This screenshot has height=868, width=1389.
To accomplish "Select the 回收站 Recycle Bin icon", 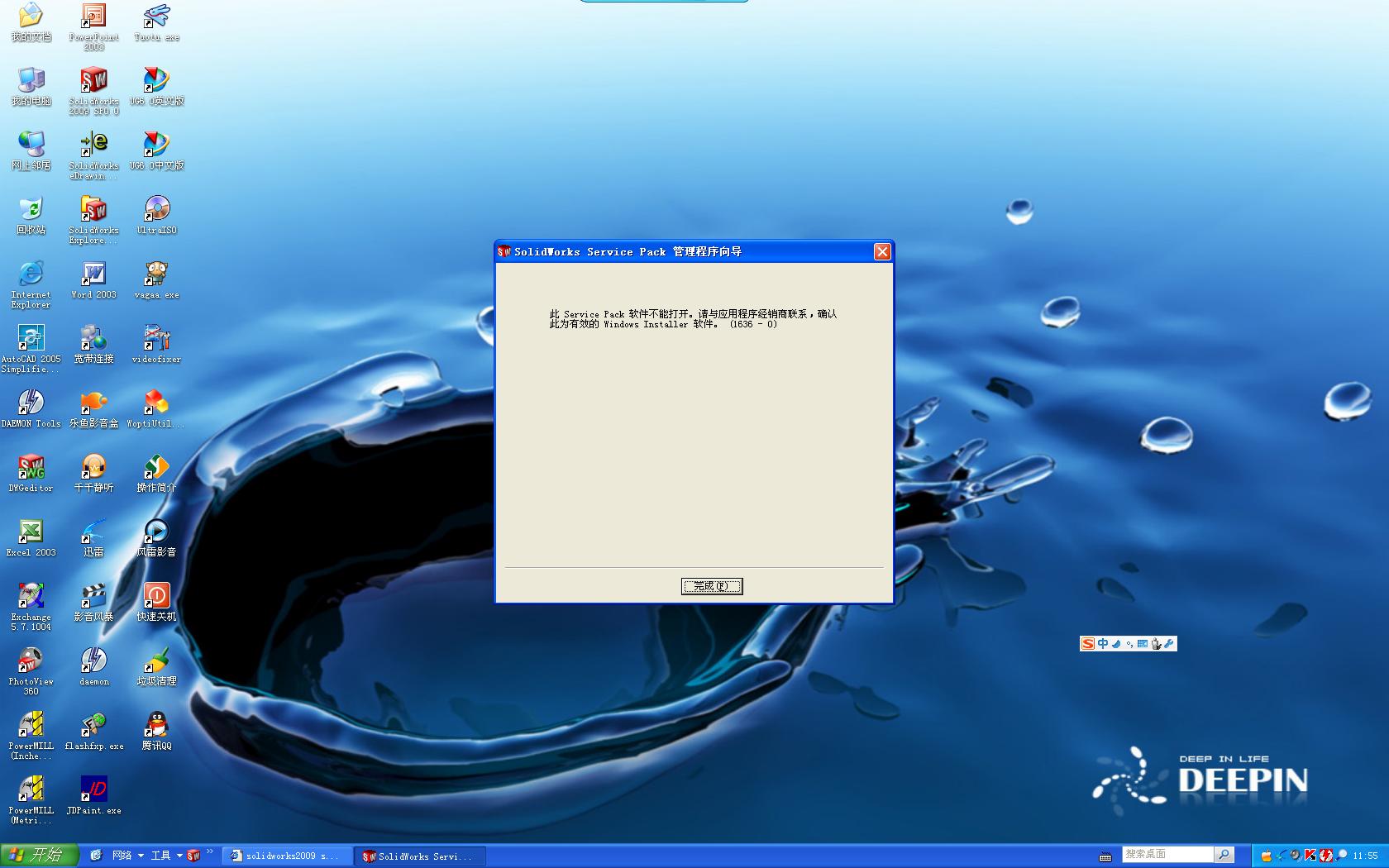I will coord(31,216).
